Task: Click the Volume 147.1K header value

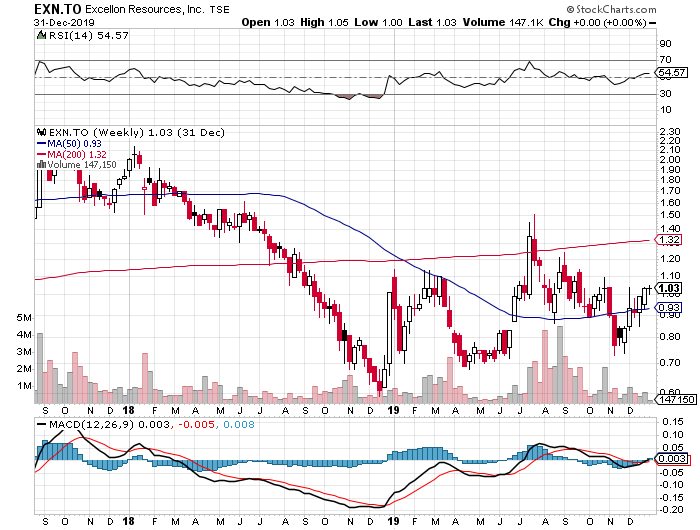Action: (503, 22)
